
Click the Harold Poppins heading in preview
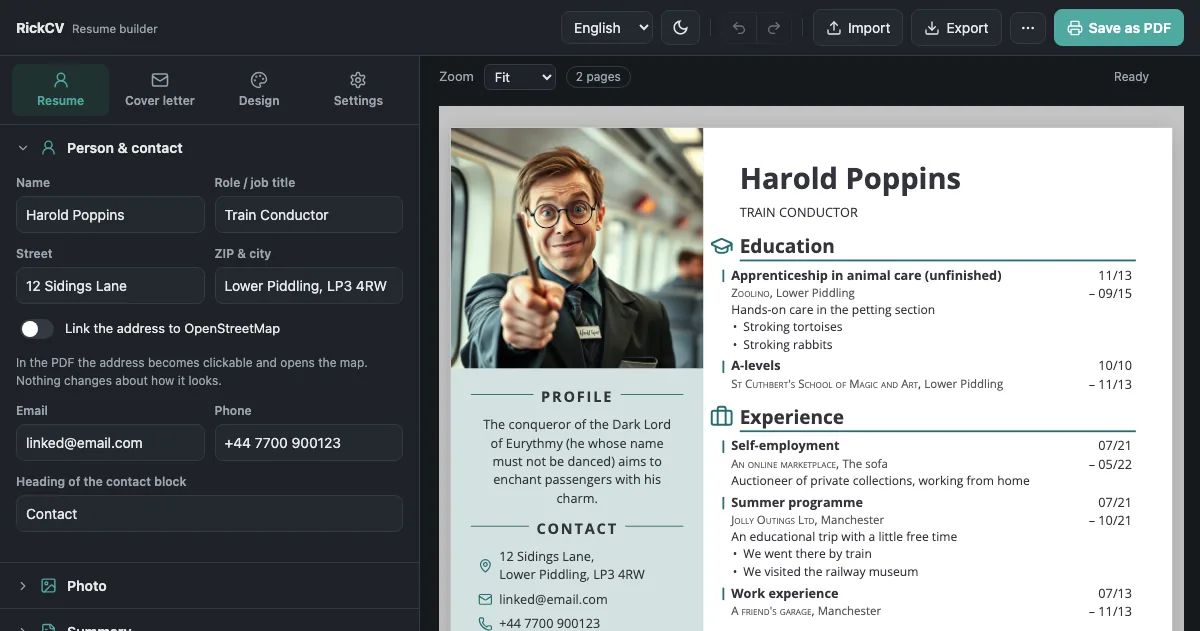[x=850, y=179]
